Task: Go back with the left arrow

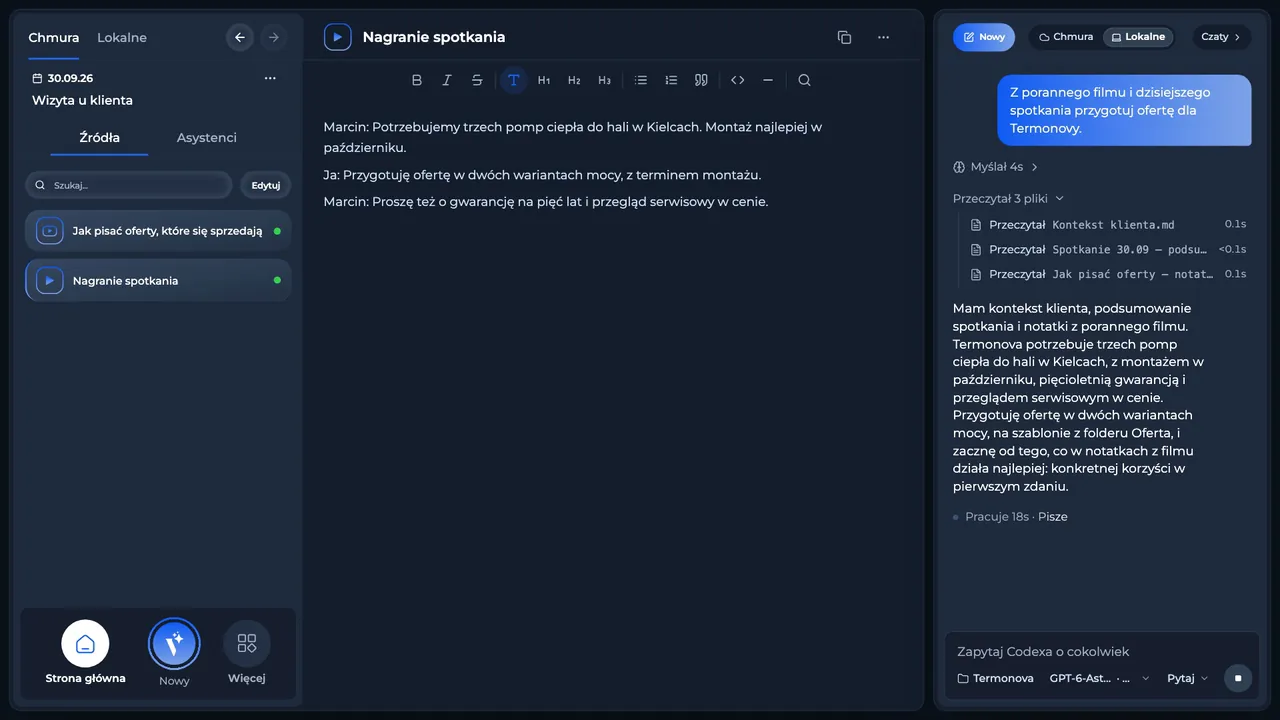Action: point(240,37)
